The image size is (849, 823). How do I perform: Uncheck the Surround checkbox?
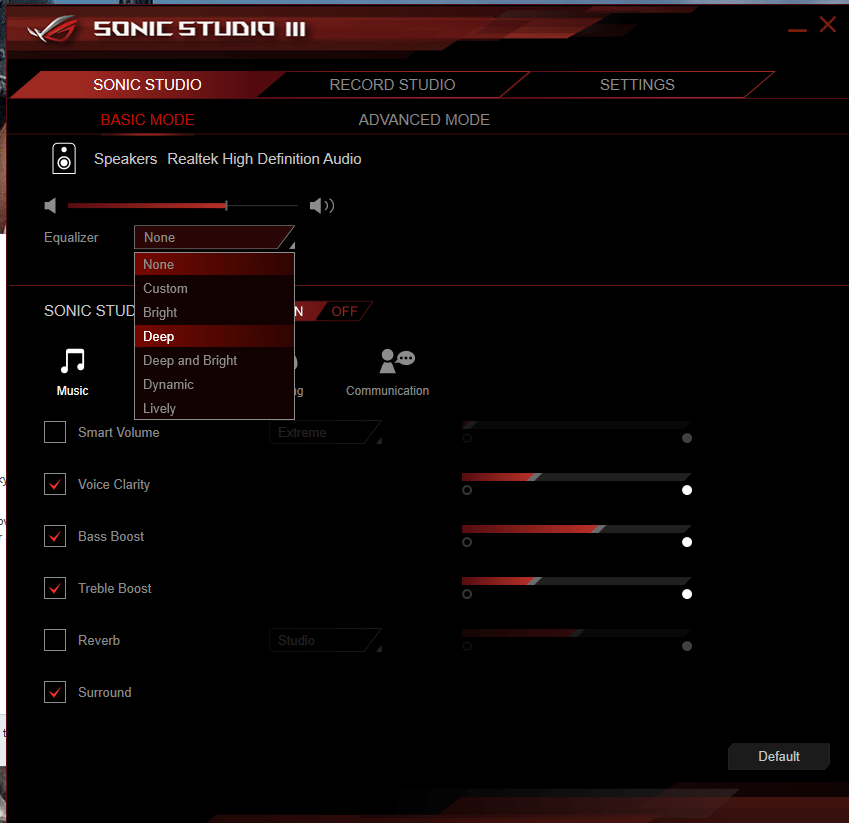coord(55,692)
